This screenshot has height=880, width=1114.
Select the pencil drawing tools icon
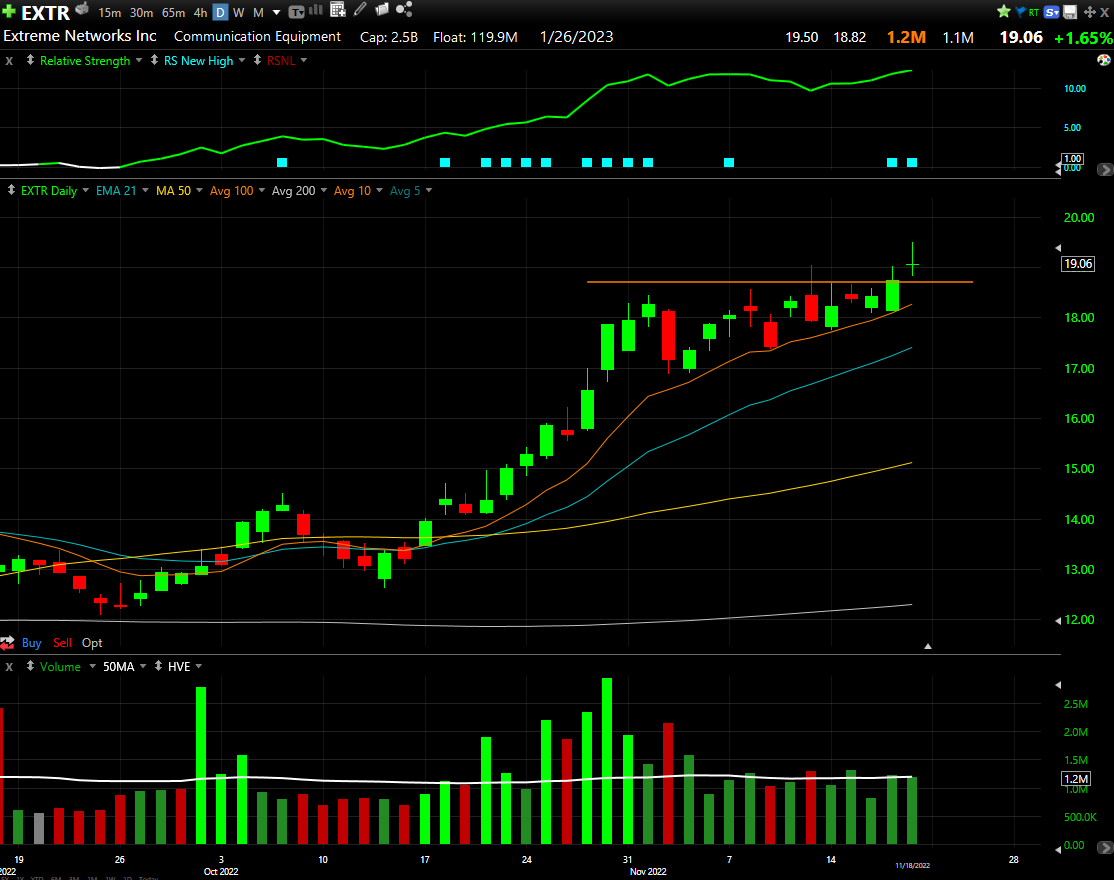tap(360, 9)
